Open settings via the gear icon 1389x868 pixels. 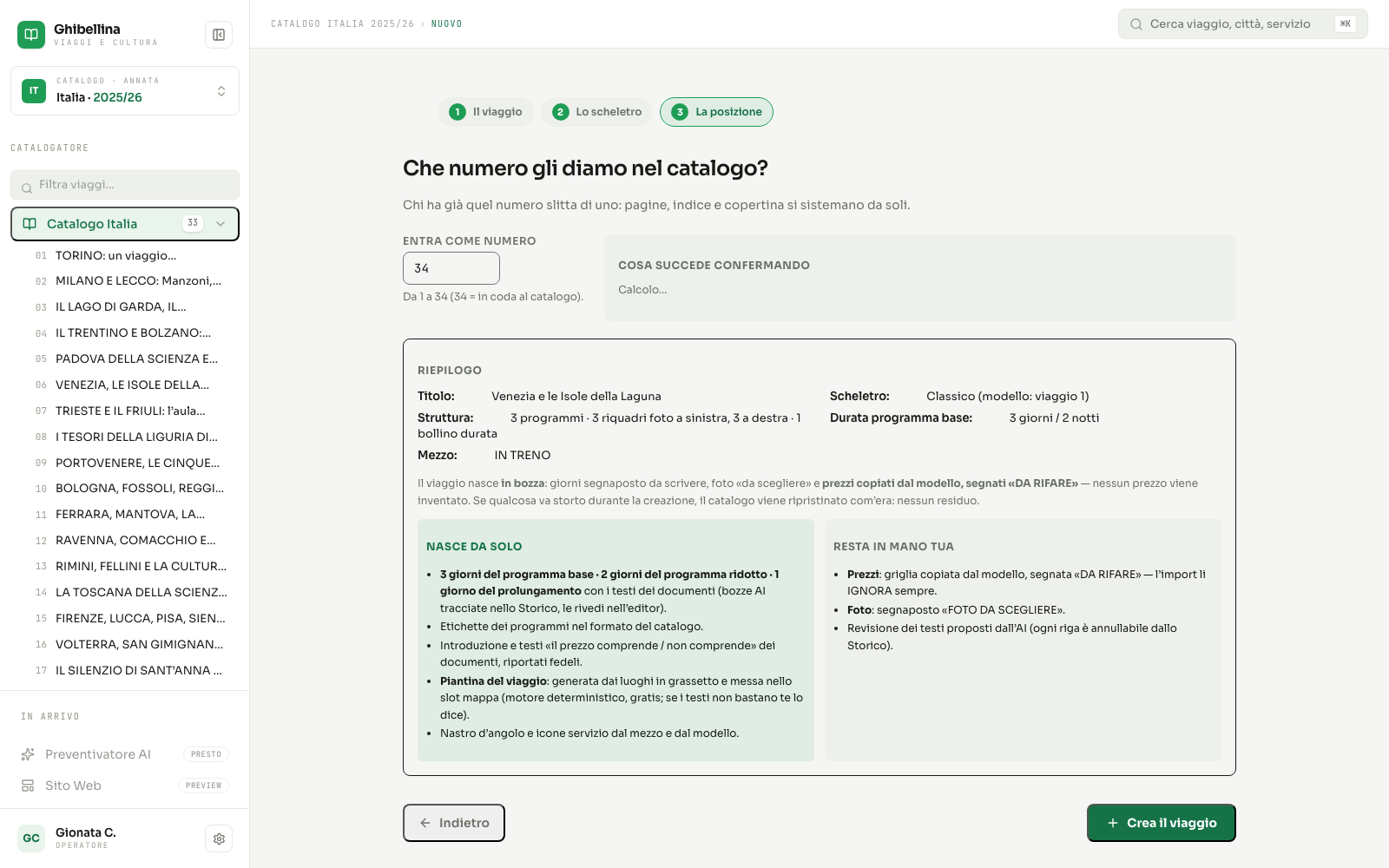(219, 838)
